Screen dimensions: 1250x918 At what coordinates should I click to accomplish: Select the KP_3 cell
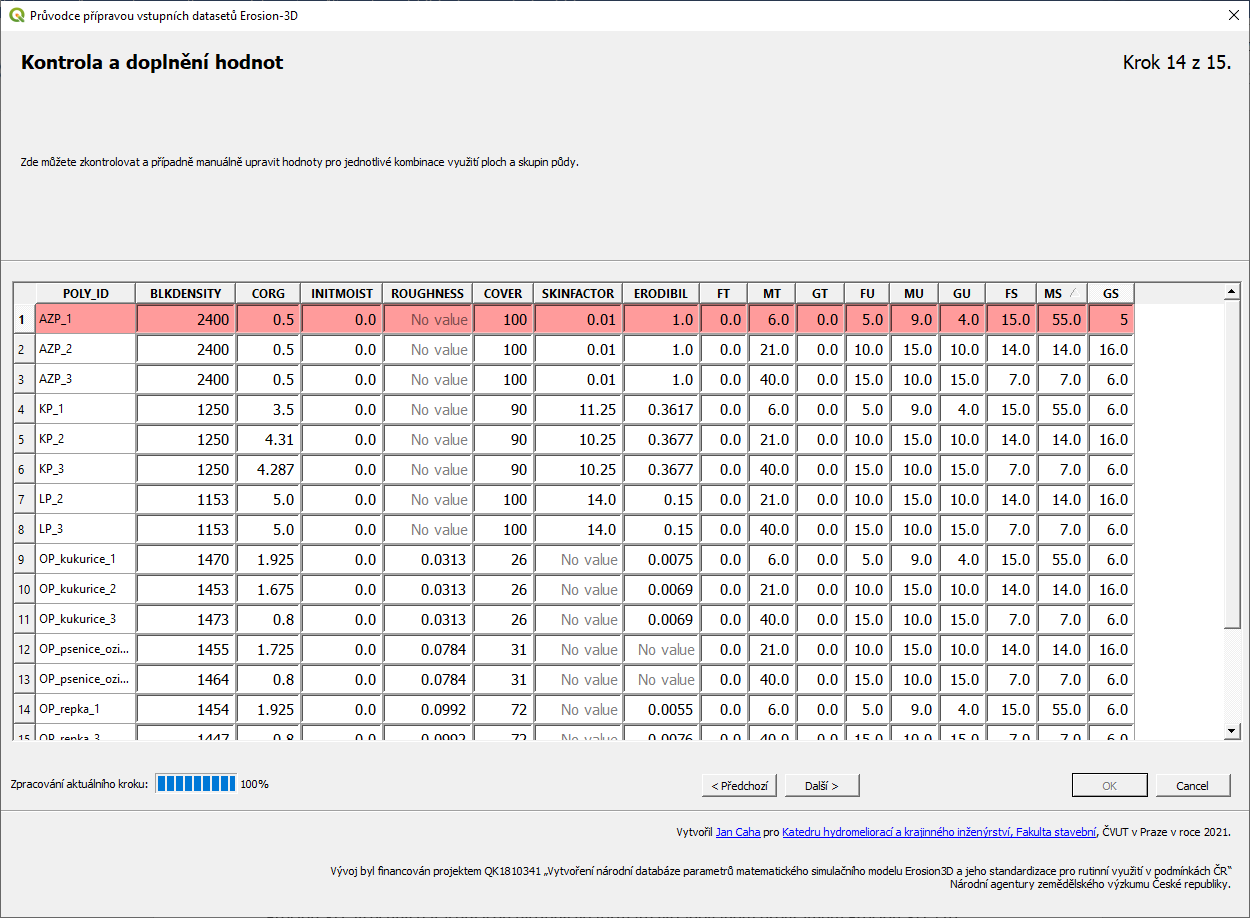(86, 469)
